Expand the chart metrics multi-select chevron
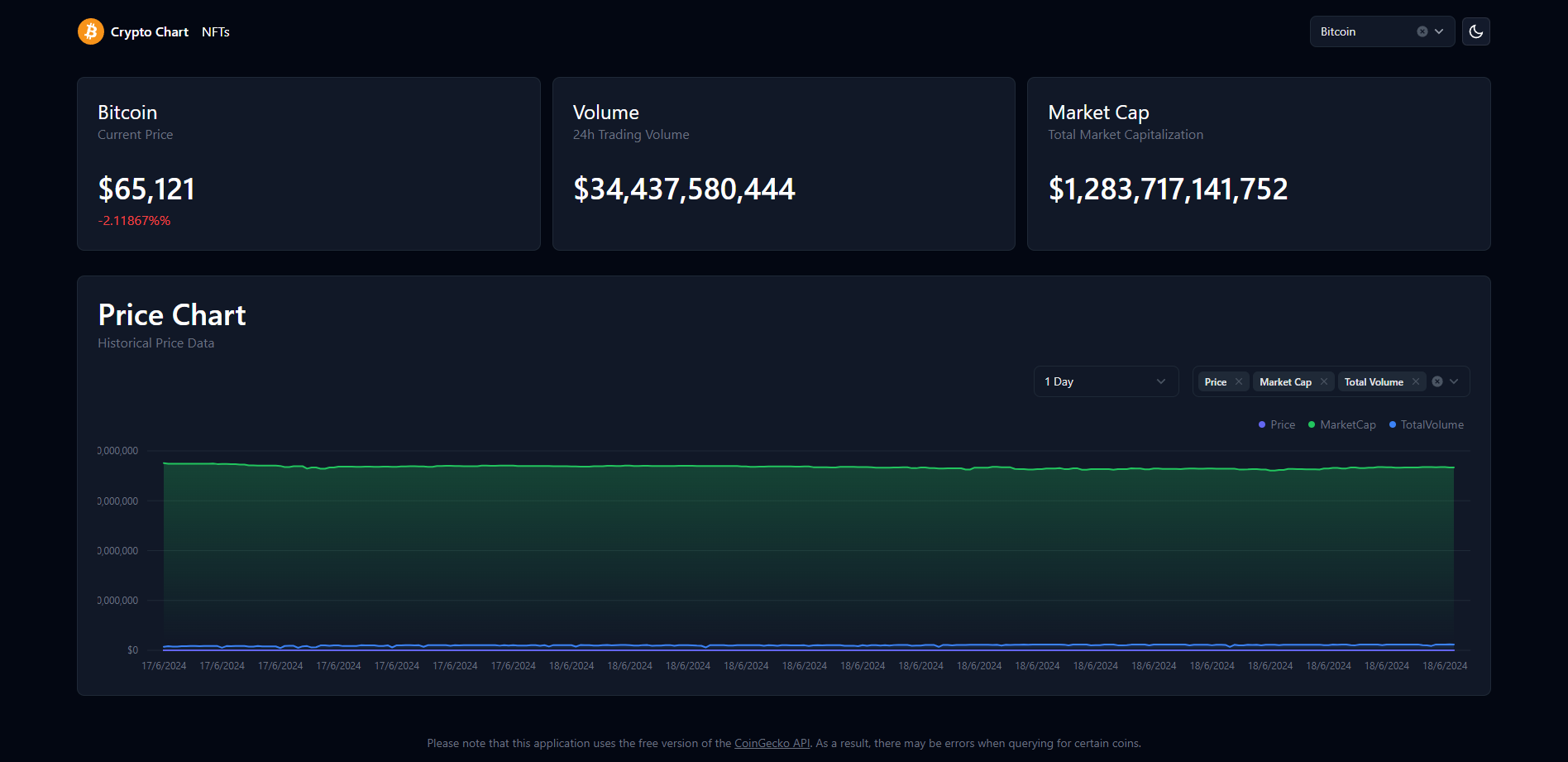 tap(1454, 381)
